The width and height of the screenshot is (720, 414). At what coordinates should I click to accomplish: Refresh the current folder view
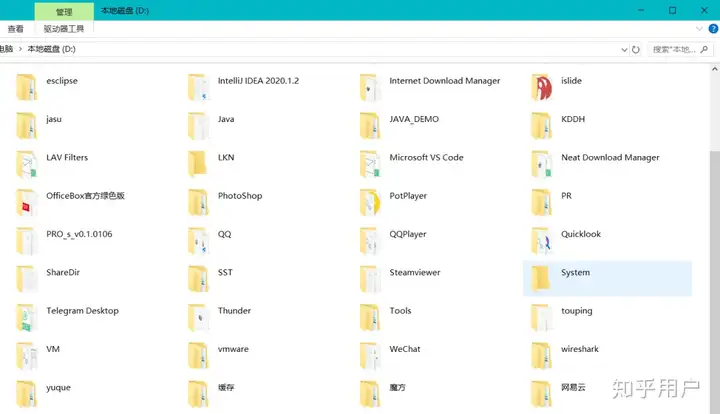[636, 50]
